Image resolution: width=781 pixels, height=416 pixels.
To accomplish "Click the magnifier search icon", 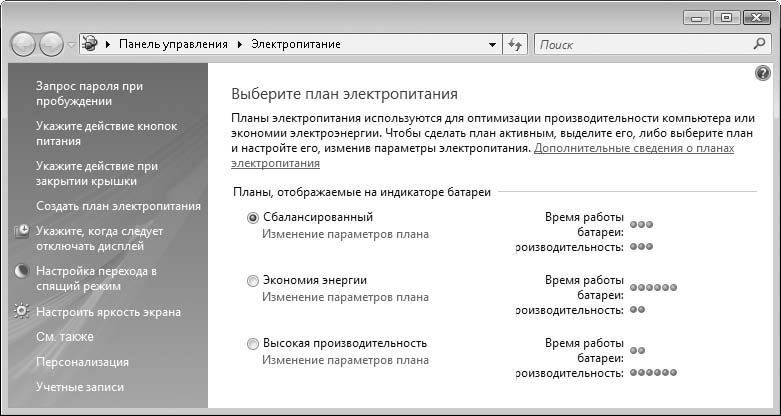I will click(759, 44).
